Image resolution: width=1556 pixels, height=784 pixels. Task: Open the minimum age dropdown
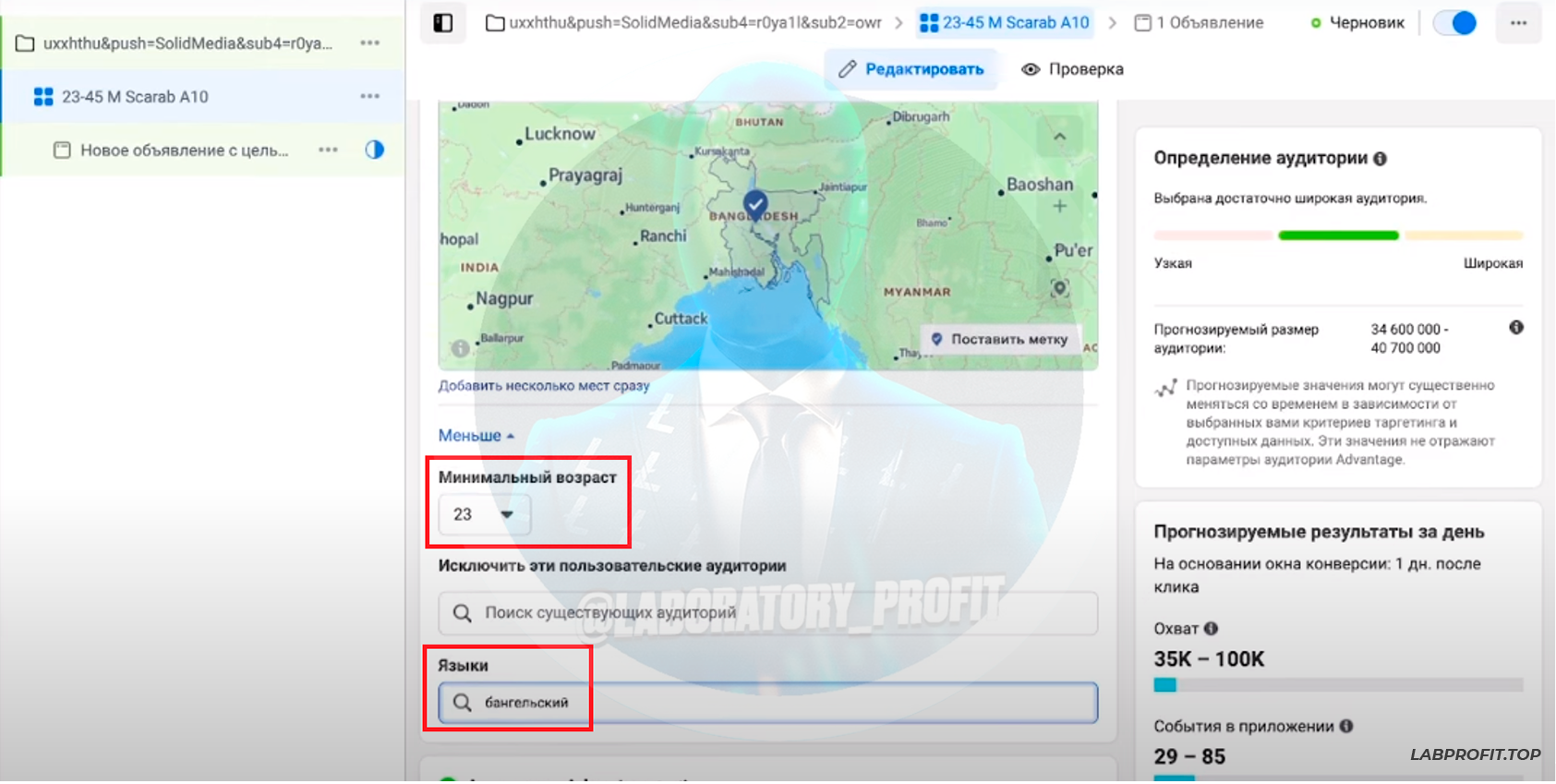pos(485,514)
